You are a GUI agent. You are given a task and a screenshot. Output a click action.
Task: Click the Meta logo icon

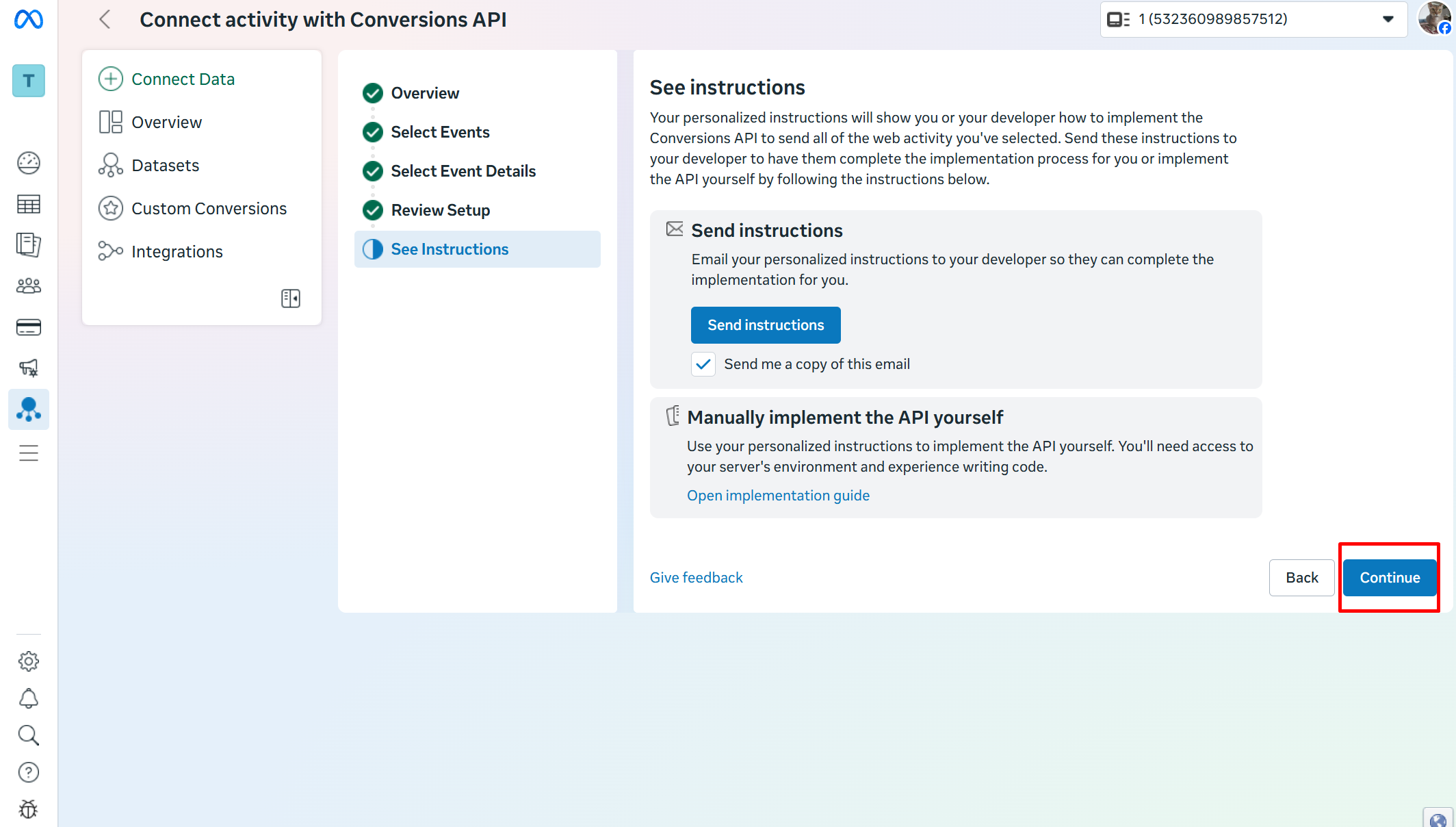click(x=29, y=20)
